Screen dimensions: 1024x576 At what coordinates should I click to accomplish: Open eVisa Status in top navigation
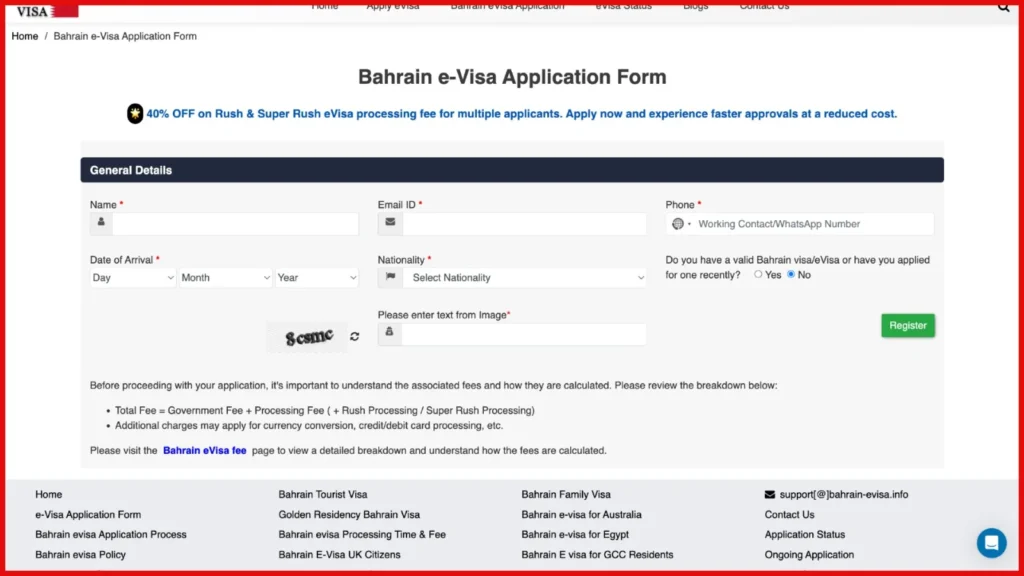[x=624, y=6]
